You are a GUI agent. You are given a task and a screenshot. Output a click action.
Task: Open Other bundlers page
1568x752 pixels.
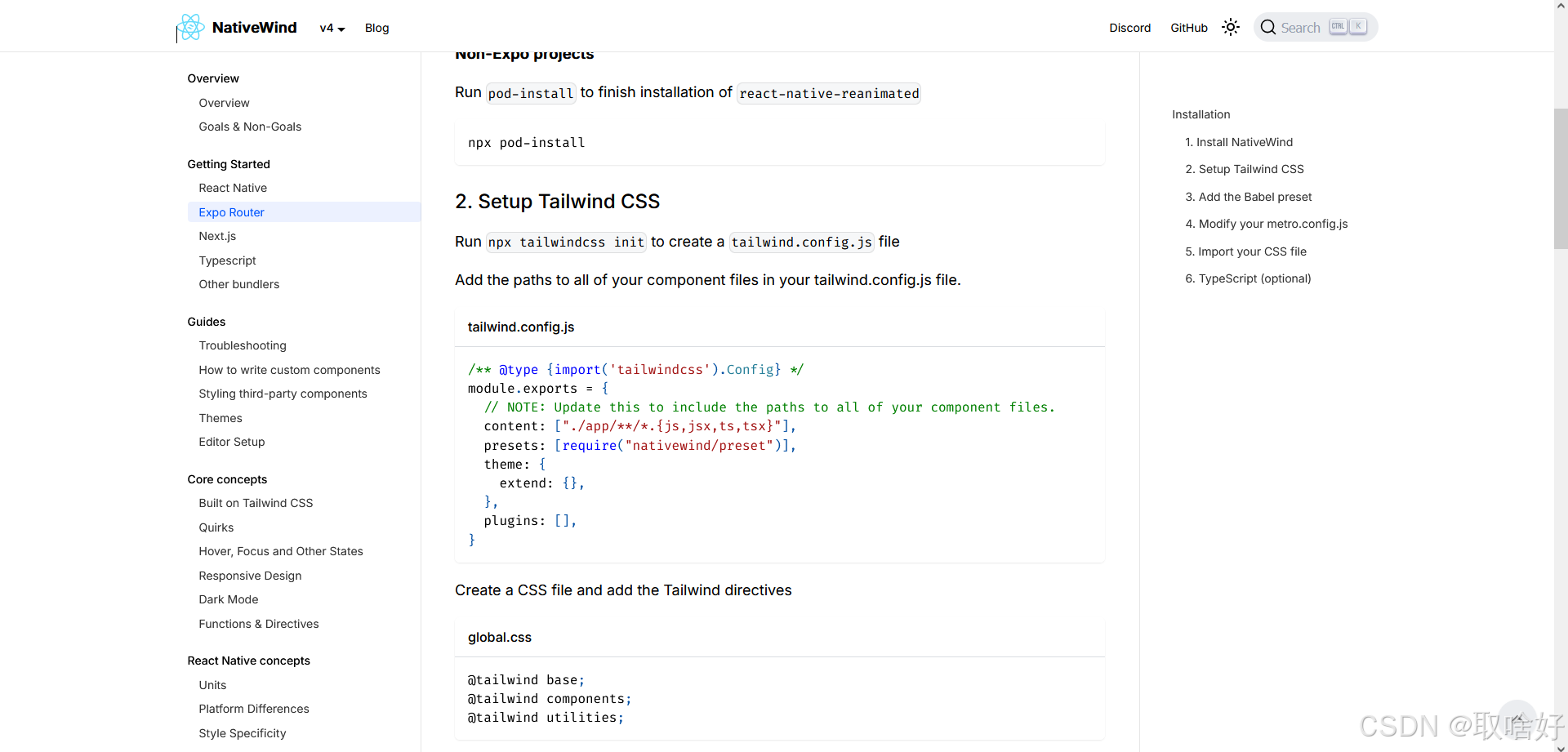pyautogui.click(x=238, y=284)
